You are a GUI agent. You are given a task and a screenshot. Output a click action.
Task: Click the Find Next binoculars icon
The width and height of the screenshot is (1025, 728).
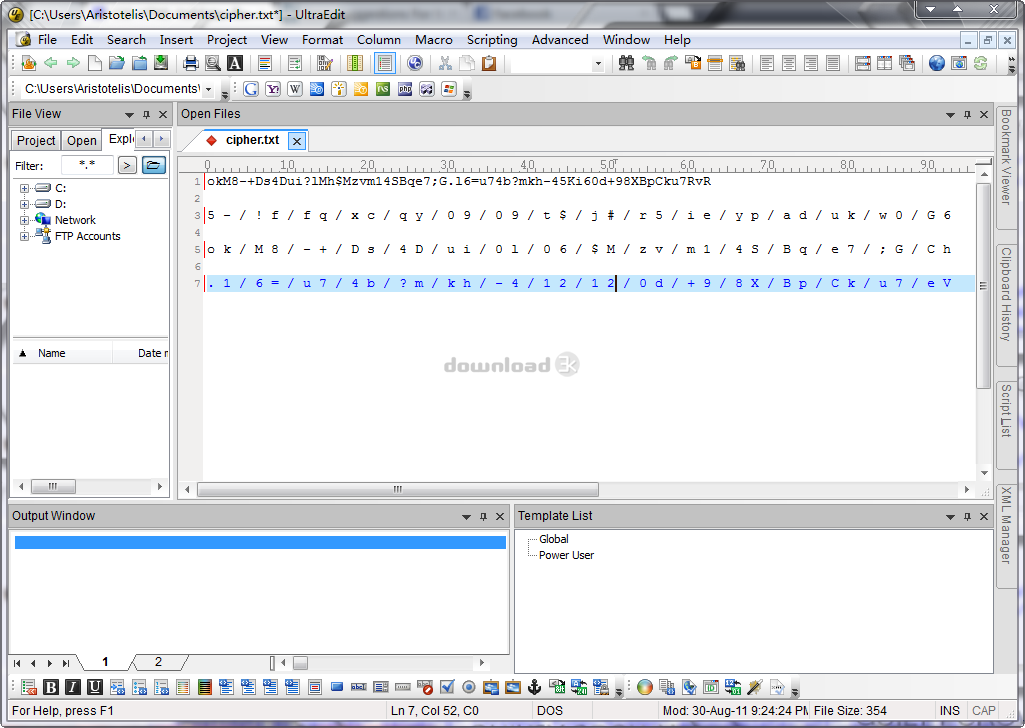pyautogui.click(x=671, y=63)
